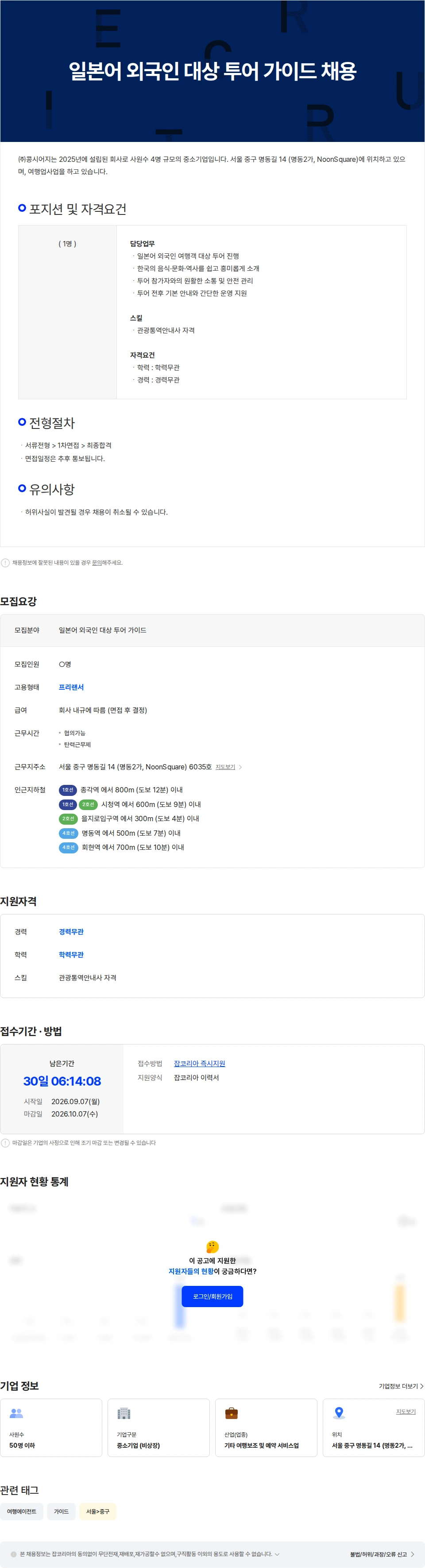Click the line 2 badge for 시청역
The image size is (425, 1568).
89,804
